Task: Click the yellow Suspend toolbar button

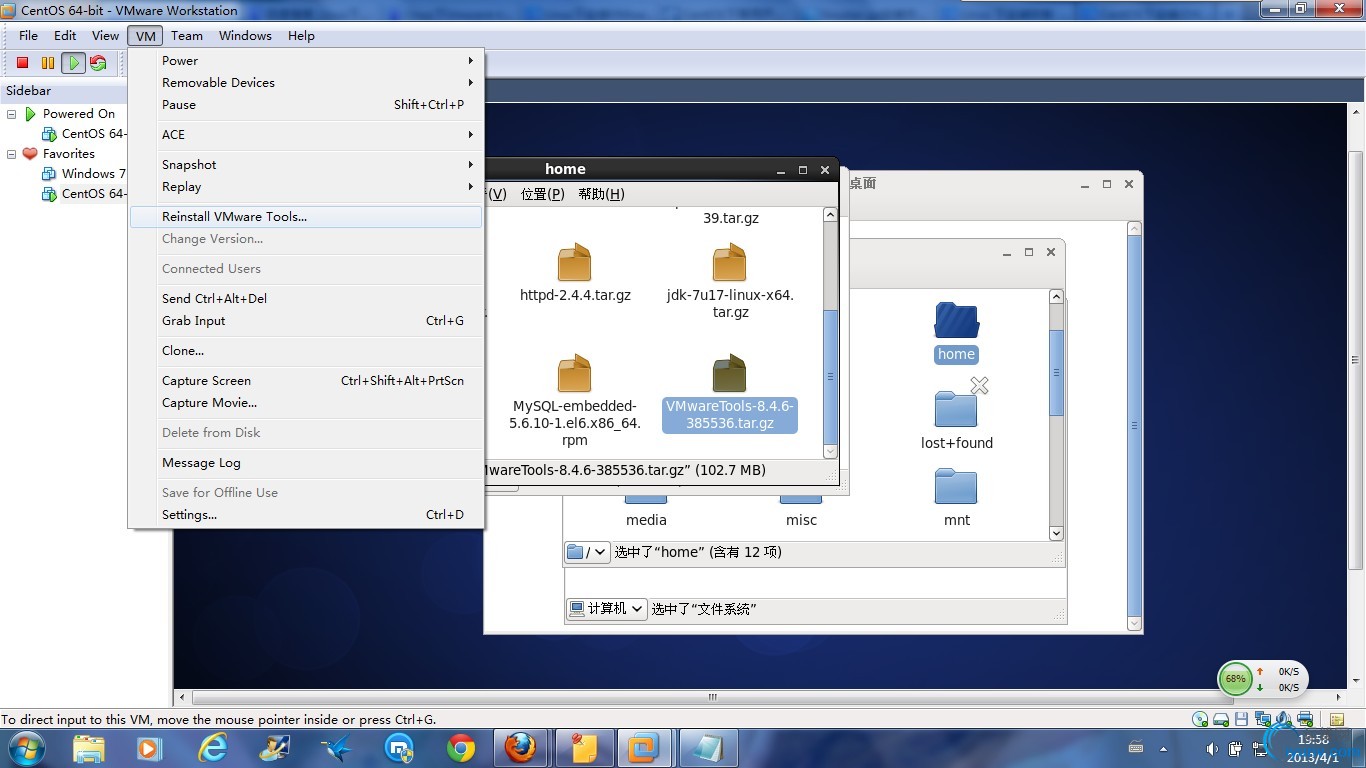Action: 48,63
